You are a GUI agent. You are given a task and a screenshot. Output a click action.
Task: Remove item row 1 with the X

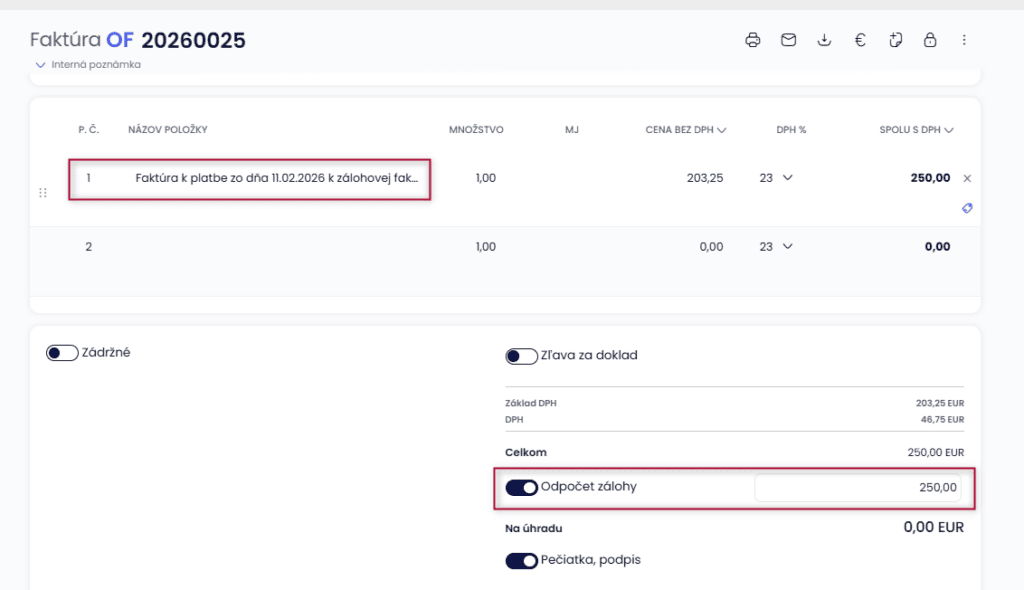pyautogui.click(x=967, y=178)
